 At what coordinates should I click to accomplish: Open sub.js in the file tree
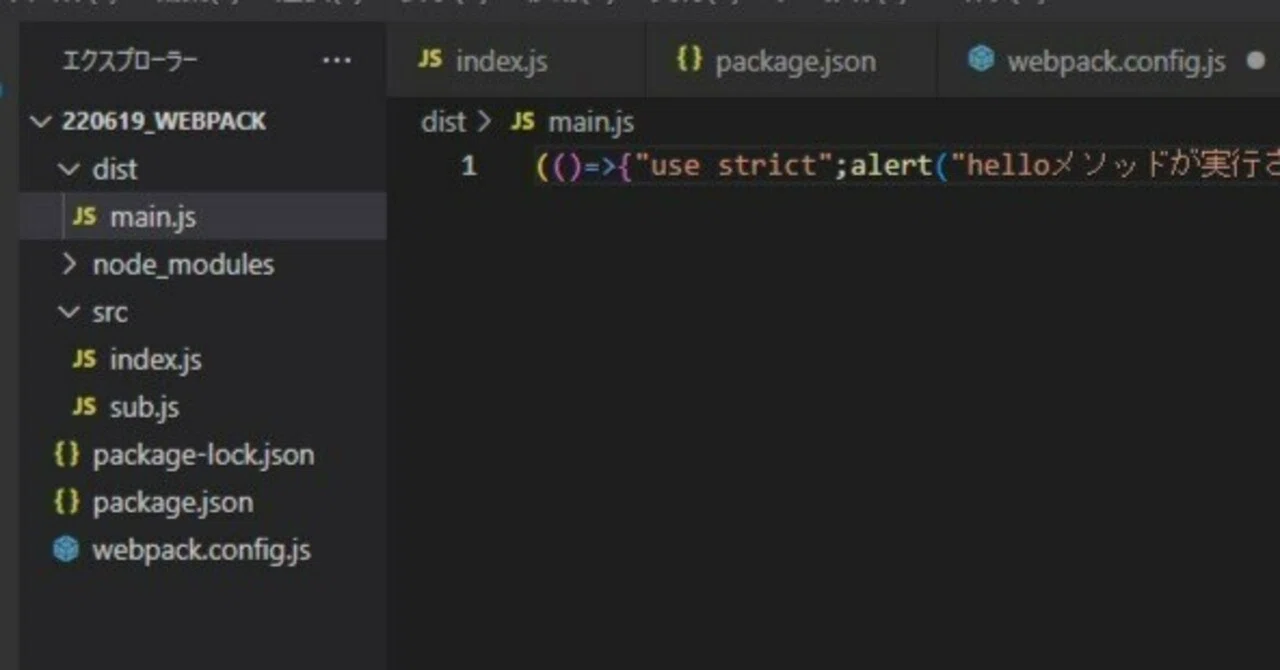point(203,407)
